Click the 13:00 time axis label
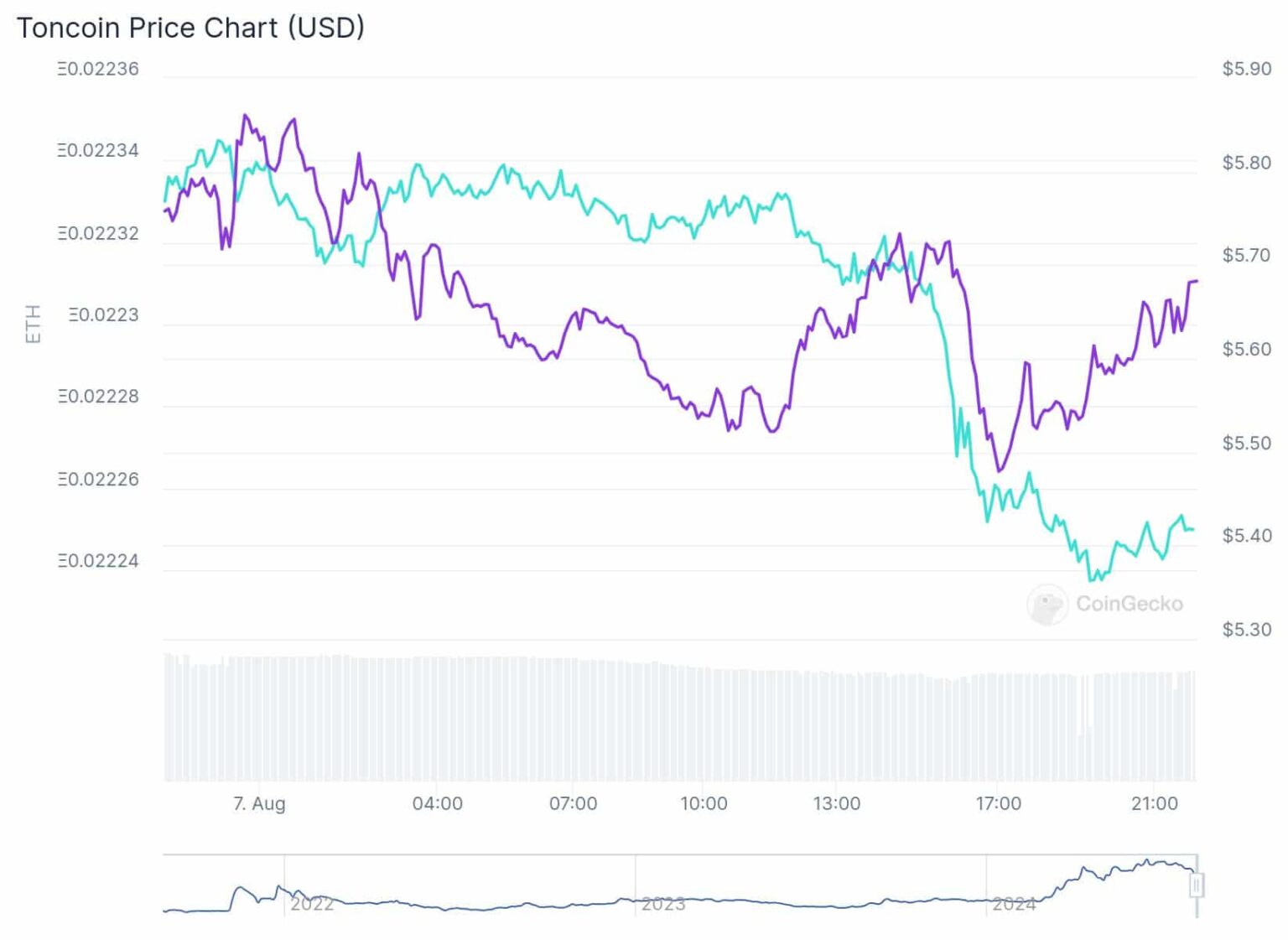This screenshot has width=1288, height=940. tap(836, 803)
